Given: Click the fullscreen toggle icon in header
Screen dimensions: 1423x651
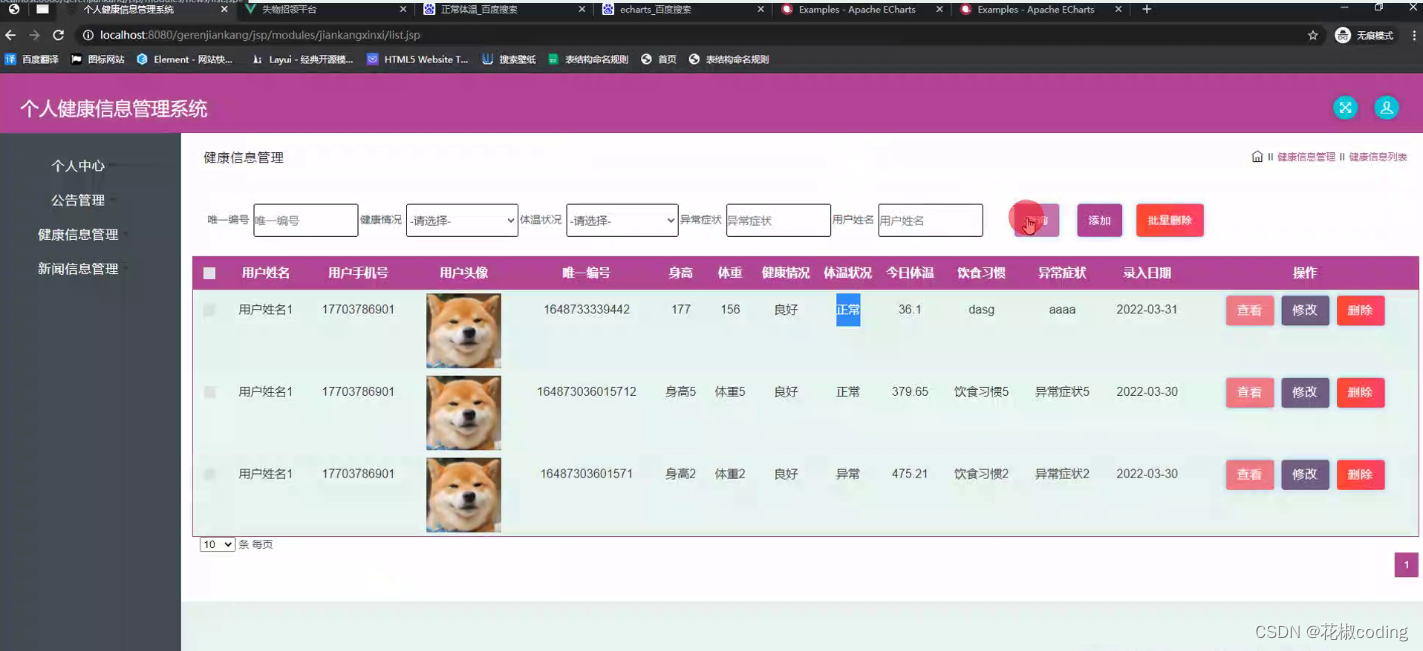Looking at the screenshot, I should point(1345,107).
